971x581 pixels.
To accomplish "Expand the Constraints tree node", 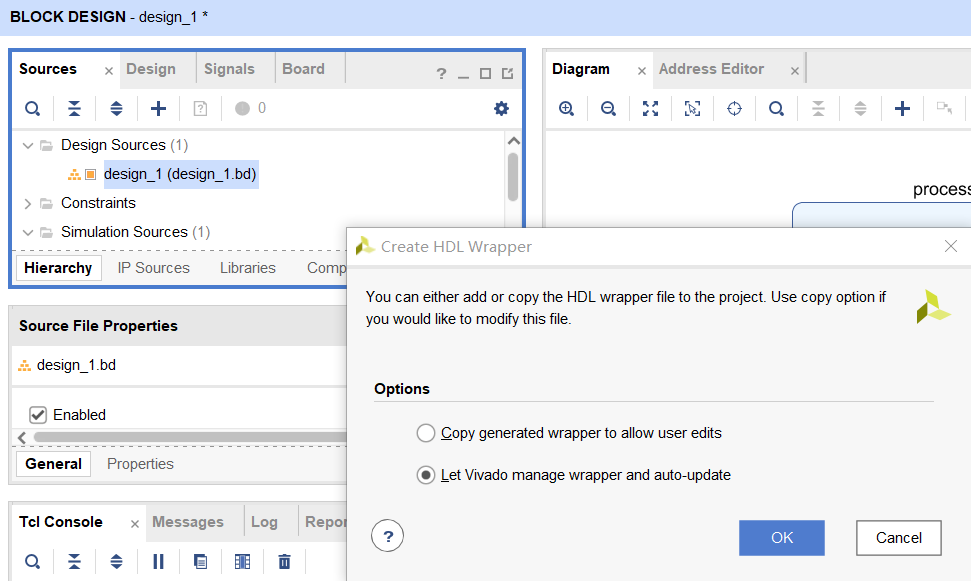I will (x=27, y=203).
